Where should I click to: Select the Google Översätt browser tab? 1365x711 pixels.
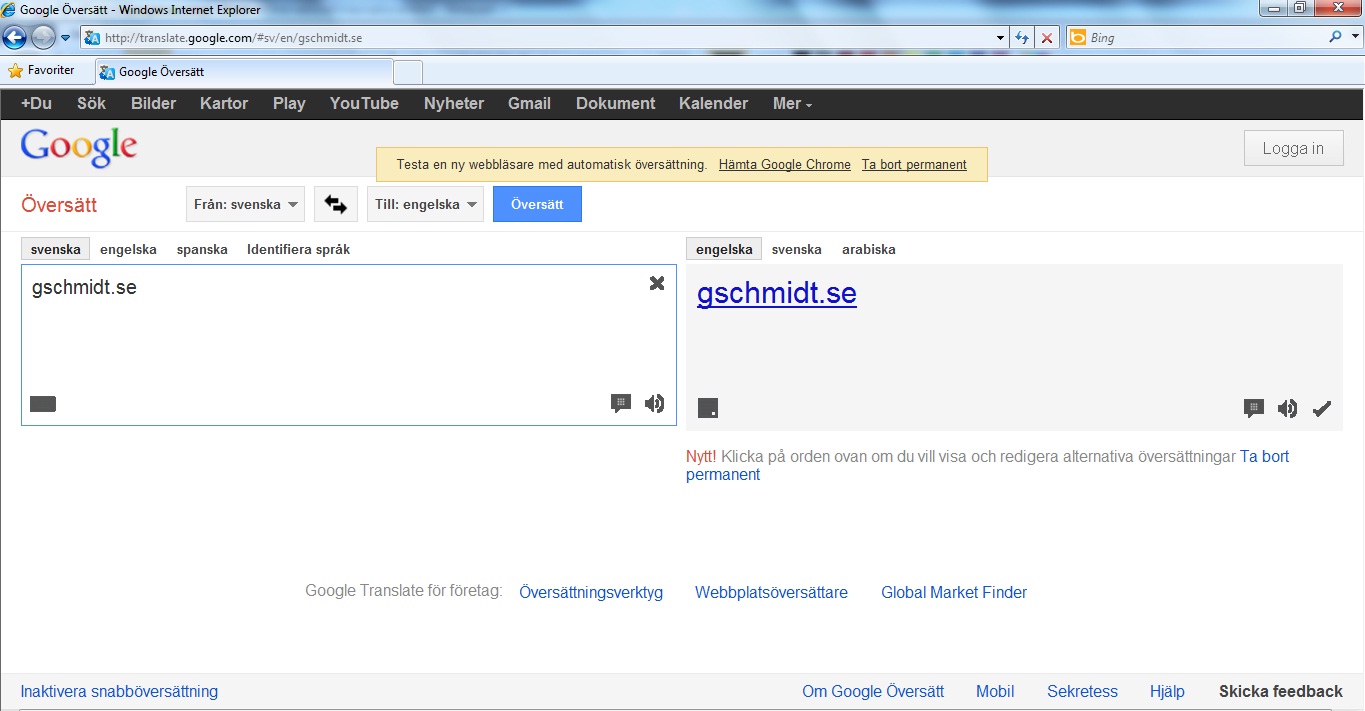point(243,72)
